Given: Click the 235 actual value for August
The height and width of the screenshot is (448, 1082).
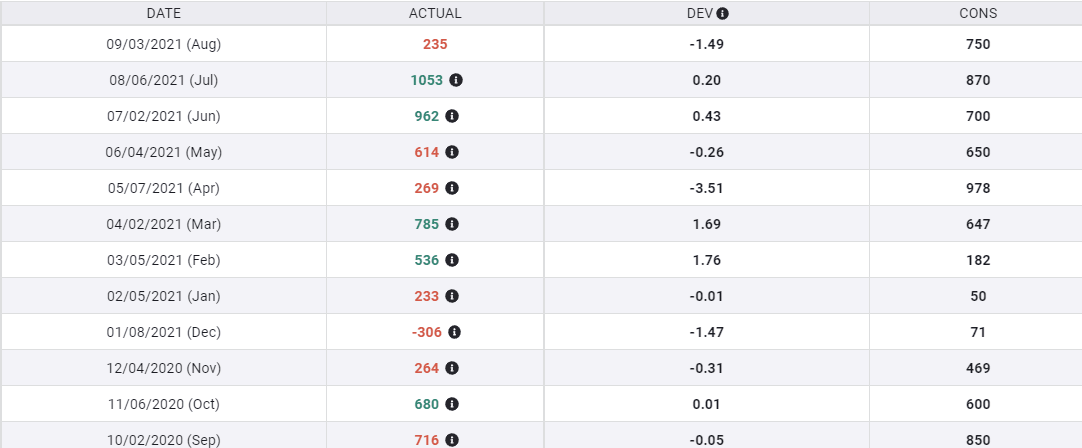Looking at the screenshot, I should [x=435, y=44].
